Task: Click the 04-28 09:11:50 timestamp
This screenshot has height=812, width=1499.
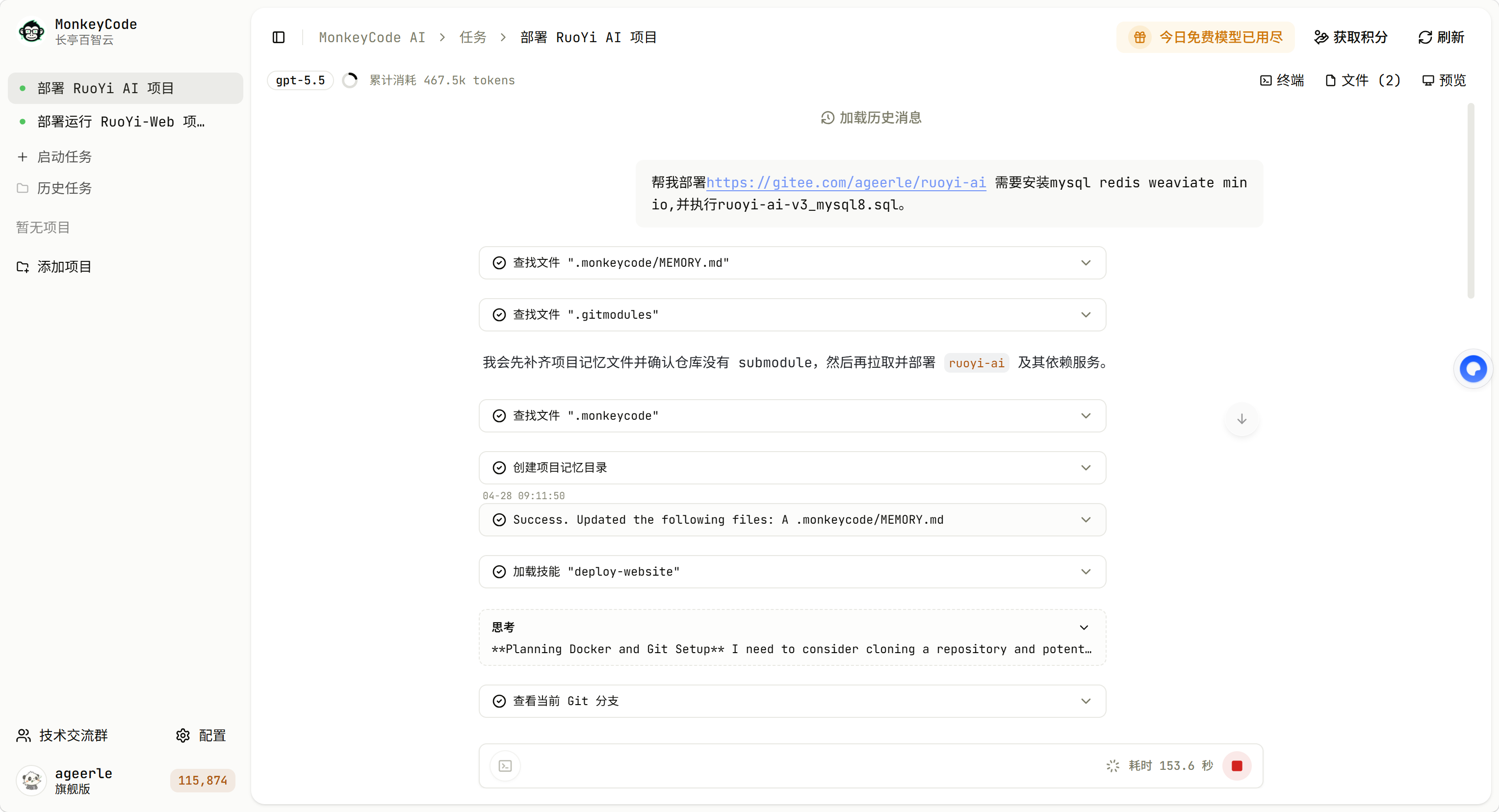Action: click(x=523, y=496)
